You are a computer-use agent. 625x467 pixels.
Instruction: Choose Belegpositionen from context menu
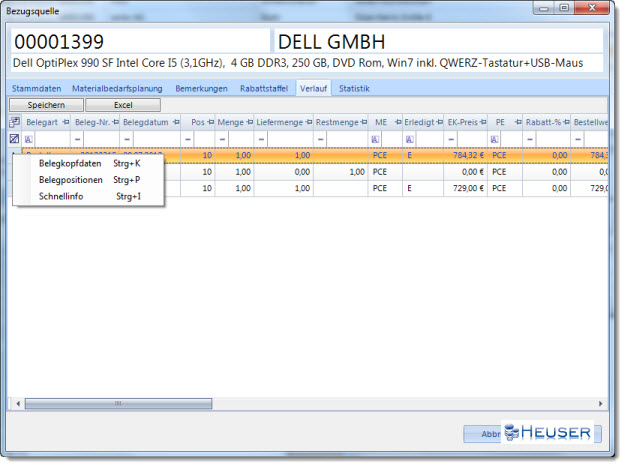click(88, 180)
